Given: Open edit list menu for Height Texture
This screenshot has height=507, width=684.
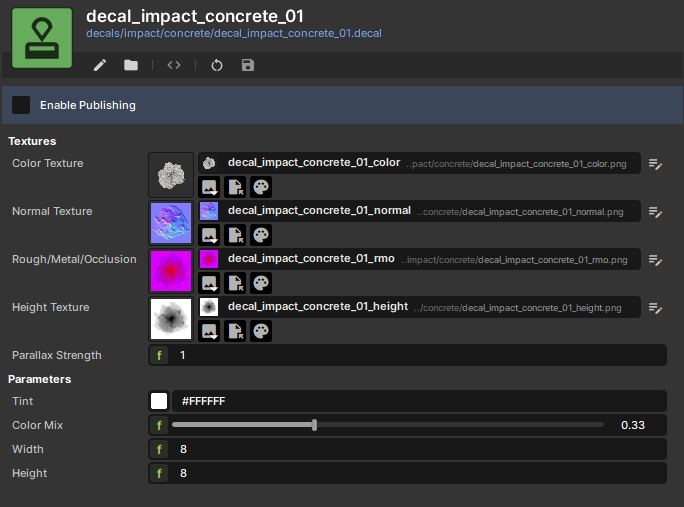Looking at the screenshot, I should pyautogui.click(x=656, y=308).
